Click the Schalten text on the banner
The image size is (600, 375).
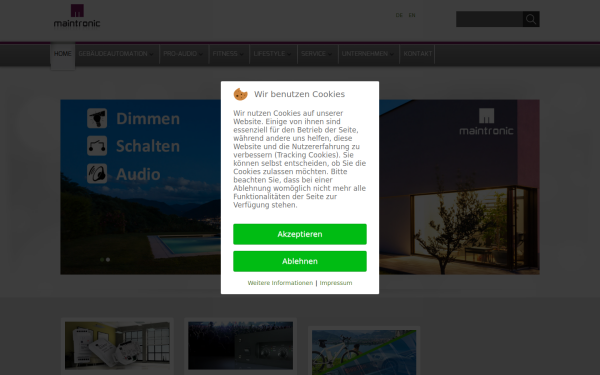tap(148, 146)
